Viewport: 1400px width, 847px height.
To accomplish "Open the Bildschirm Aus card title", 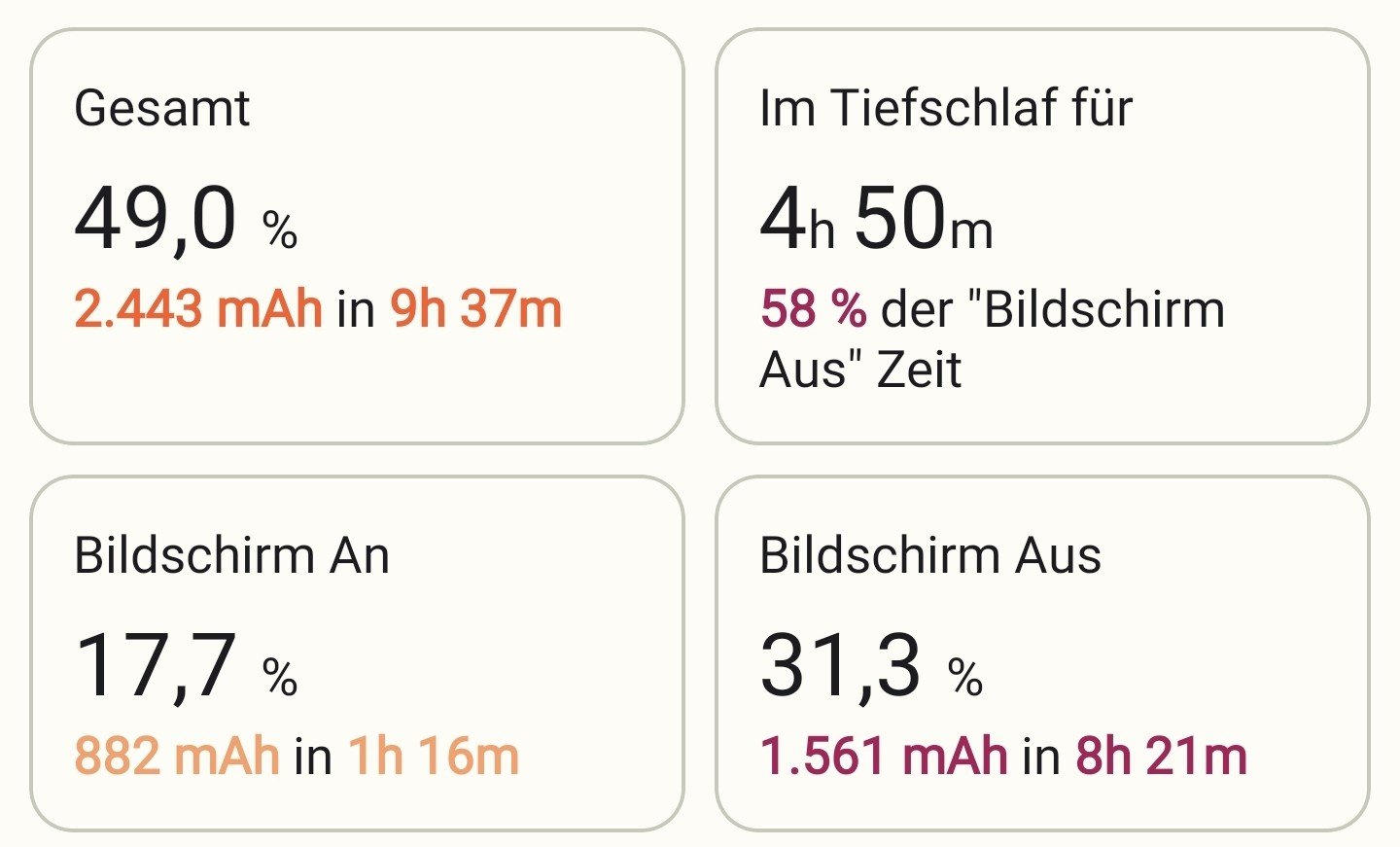I will 930,555.
